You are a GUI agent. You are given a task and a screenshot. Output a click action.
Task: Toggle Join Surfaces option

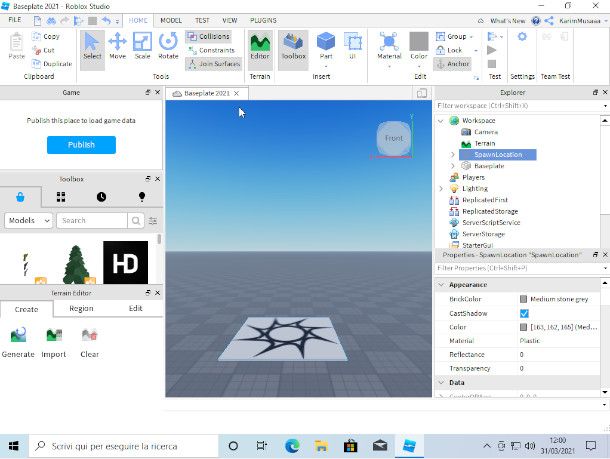pyautogui.click(x=214, y=63)
